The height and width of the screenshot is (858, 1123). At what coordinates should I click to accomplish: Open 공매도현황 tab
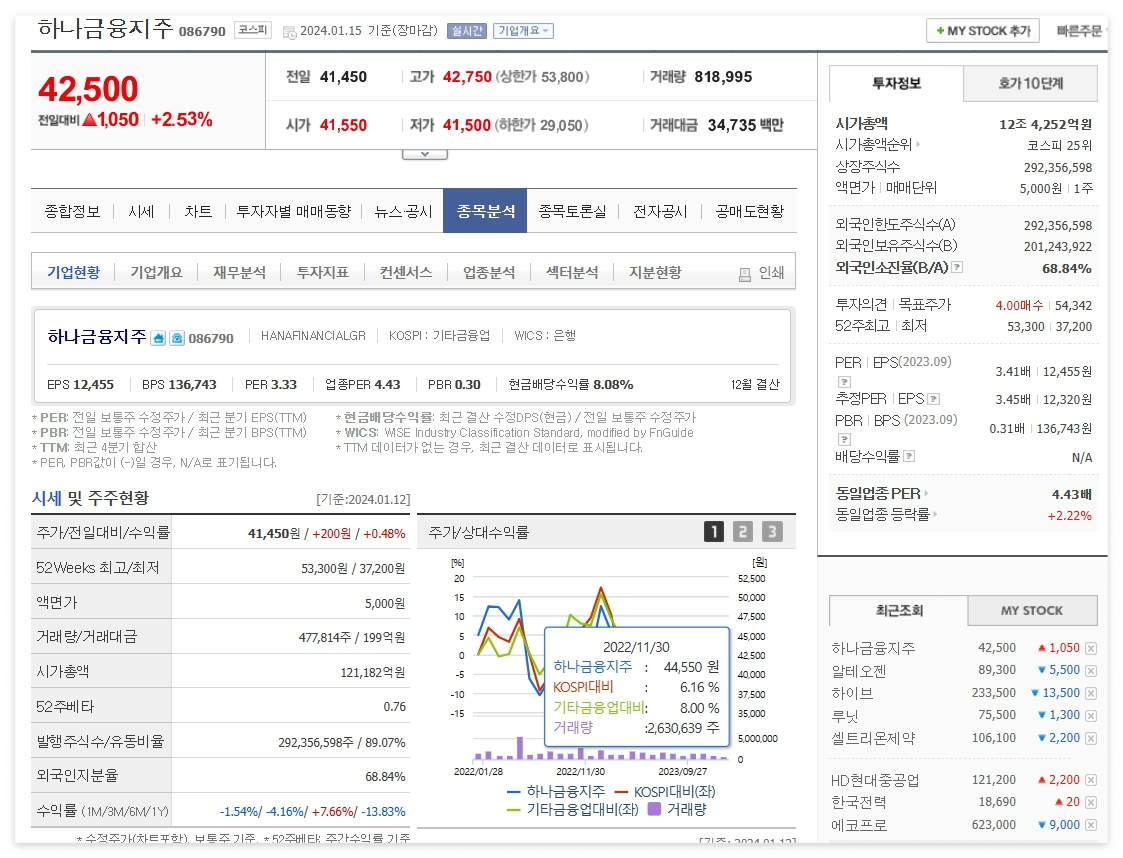pos(750,211)
